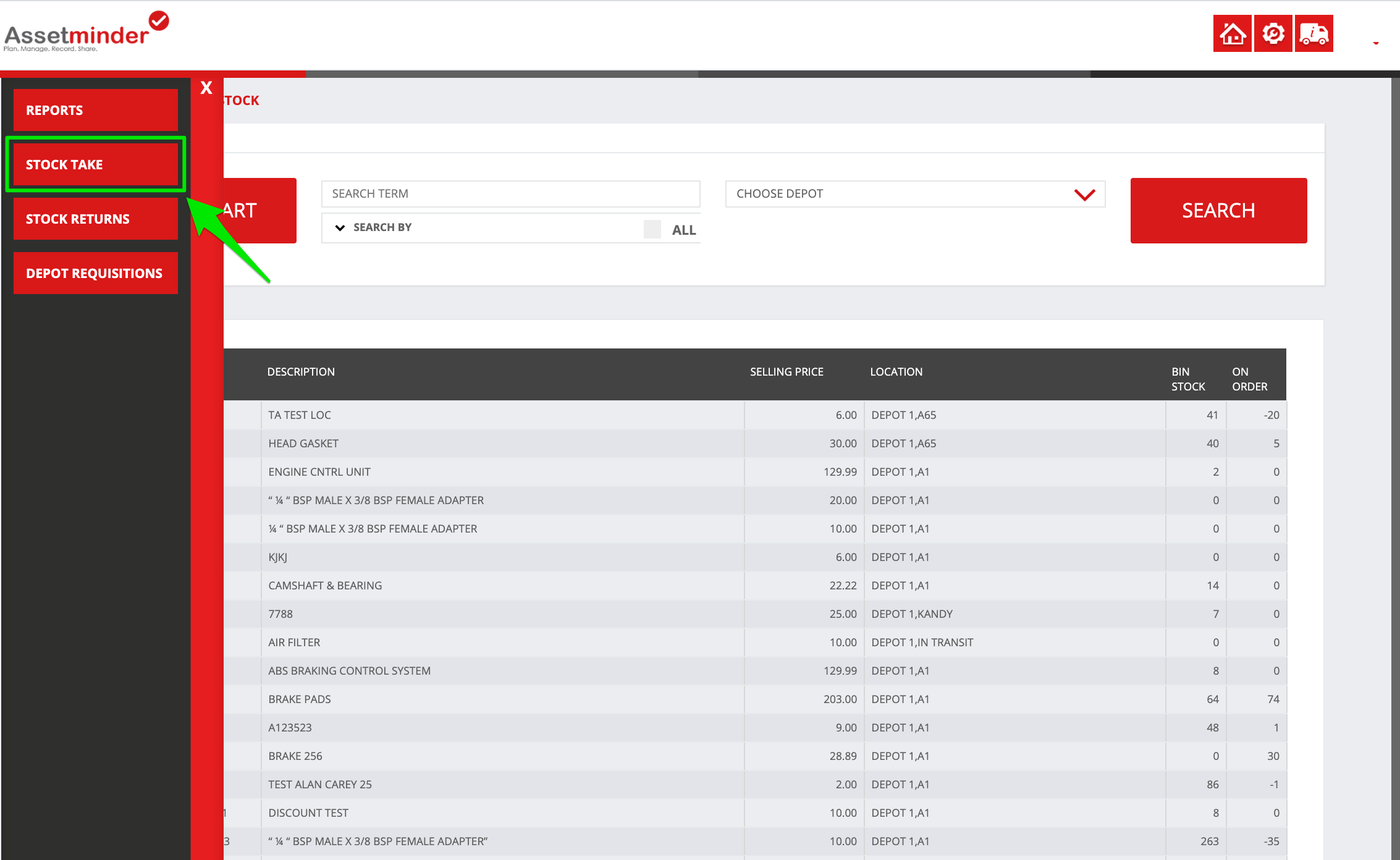Image resolution: width=1400 pixels, height=860 pixels.
Task: Click the A123523 description cell
Action: coord(503,728)
